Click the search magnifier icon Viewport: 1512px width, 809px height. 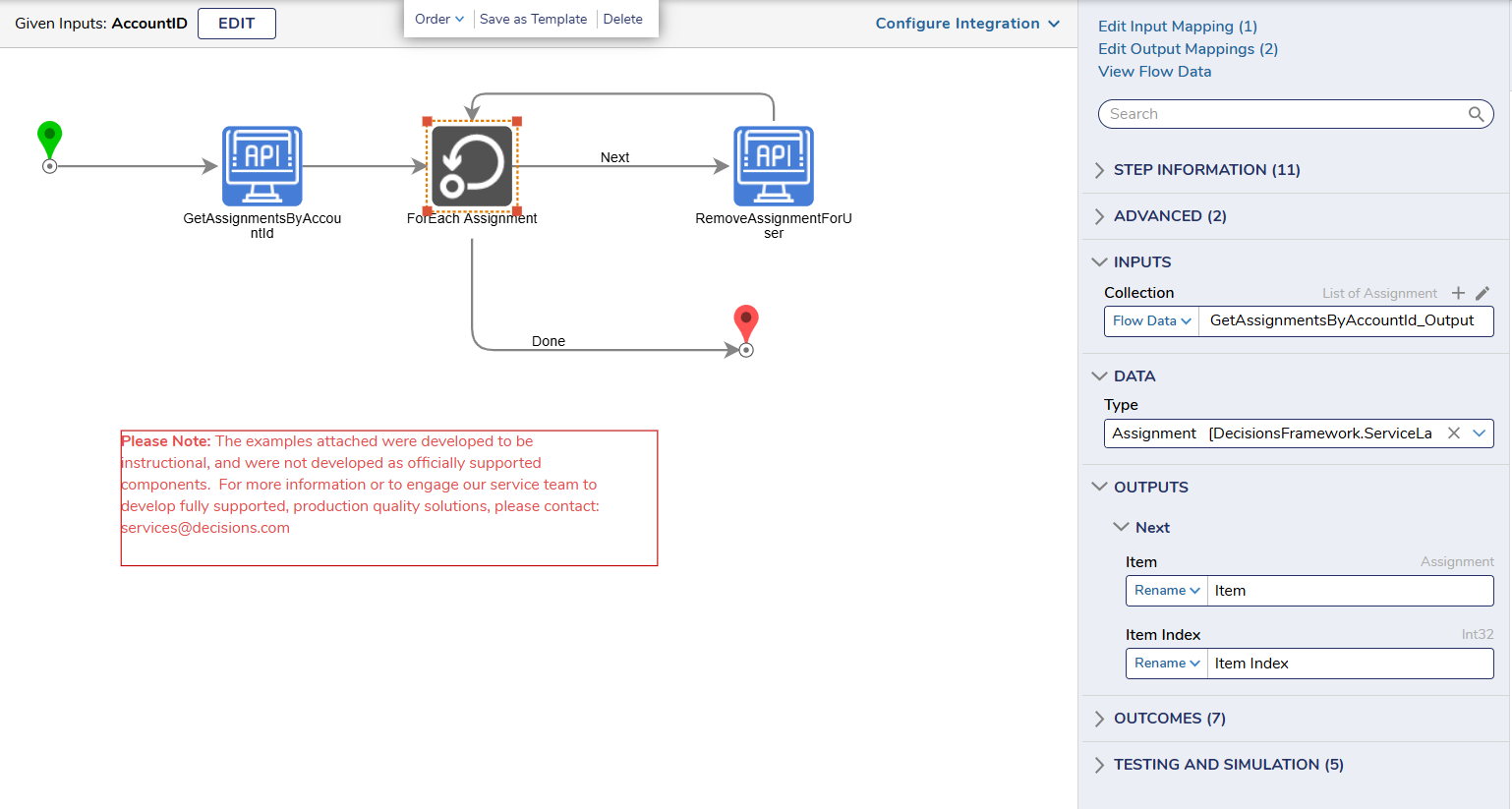coord(1476,114)
